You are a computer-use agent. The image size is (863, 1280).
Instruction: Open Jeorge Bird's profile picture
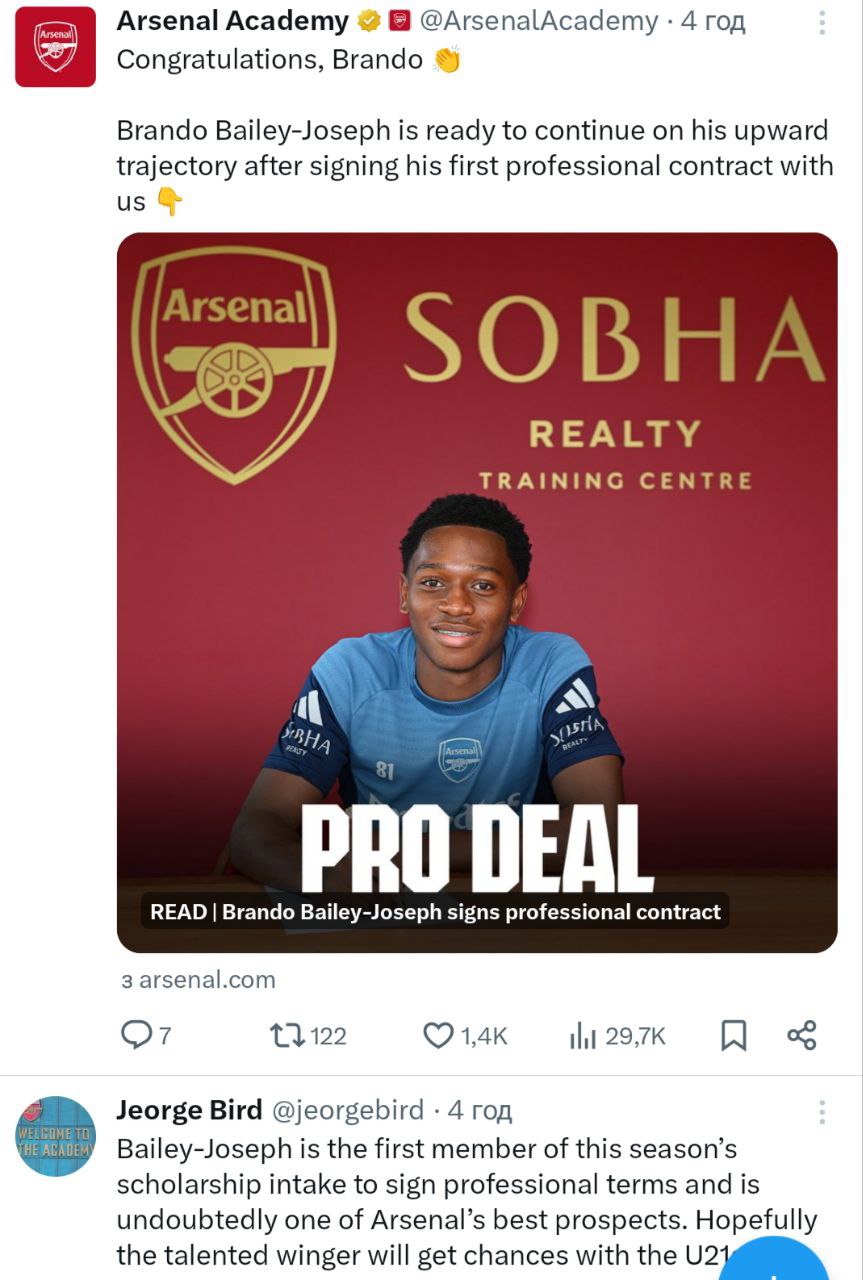click(55, 1136)
